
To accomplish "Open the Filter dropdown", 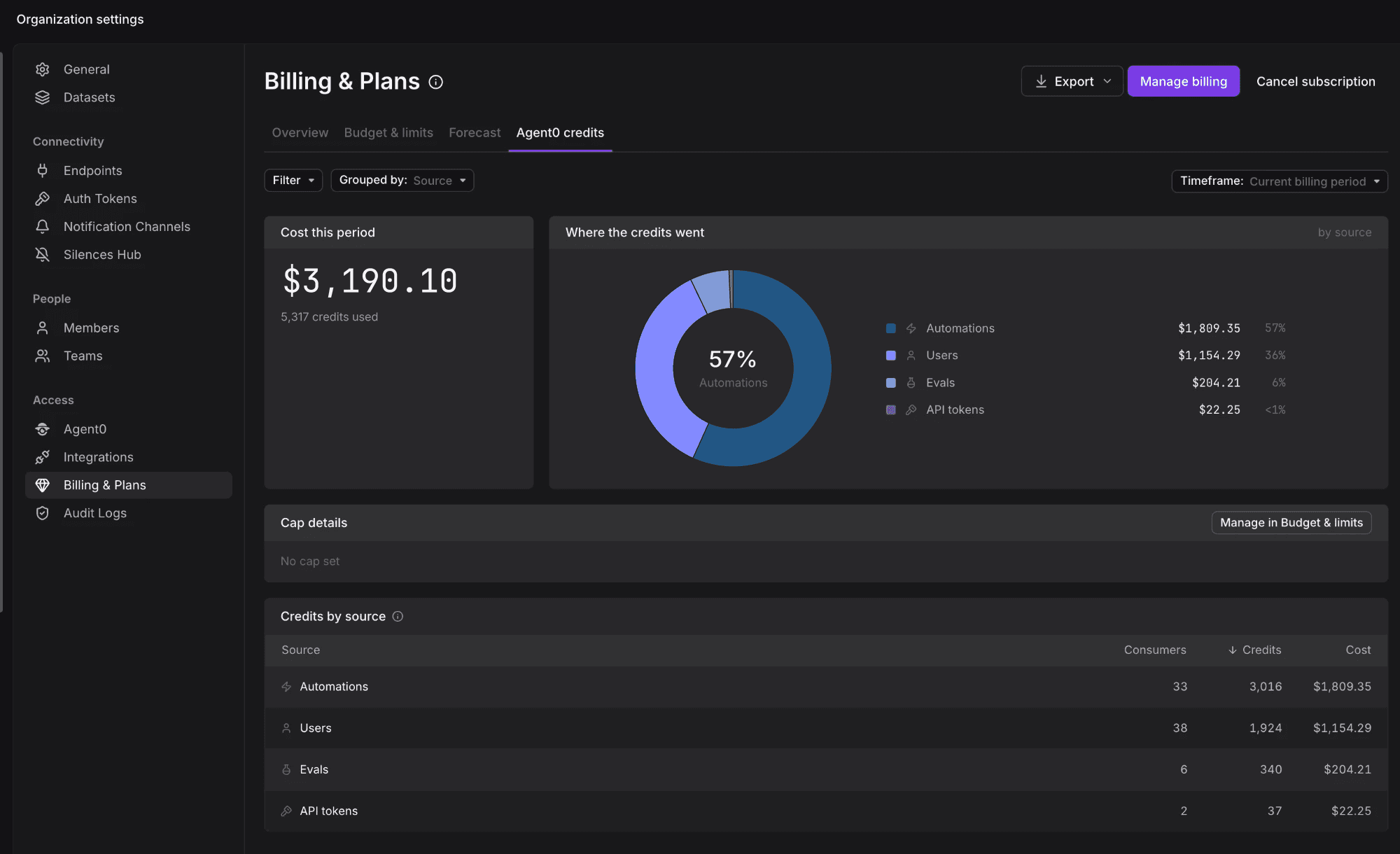I will (x=293, y=180).
